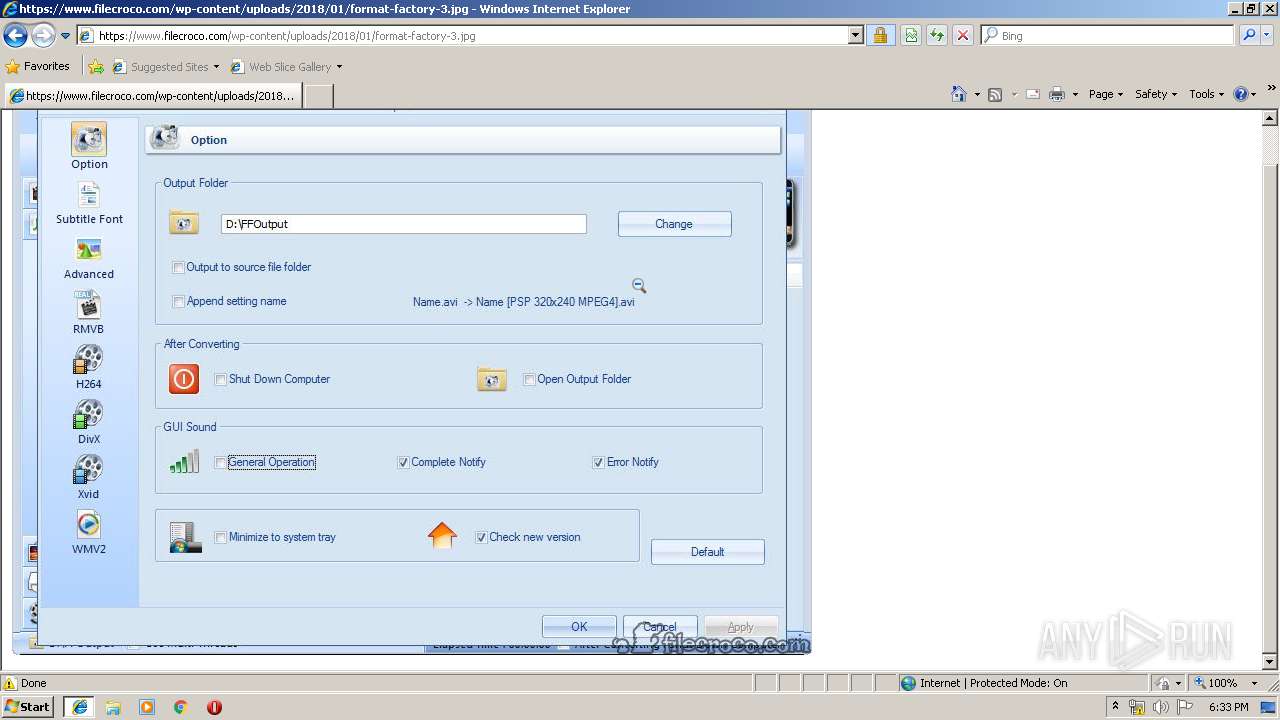Screen dimensions: 1280x720
Task: Click the system tray computer icon
Action: tap(185, 537)
